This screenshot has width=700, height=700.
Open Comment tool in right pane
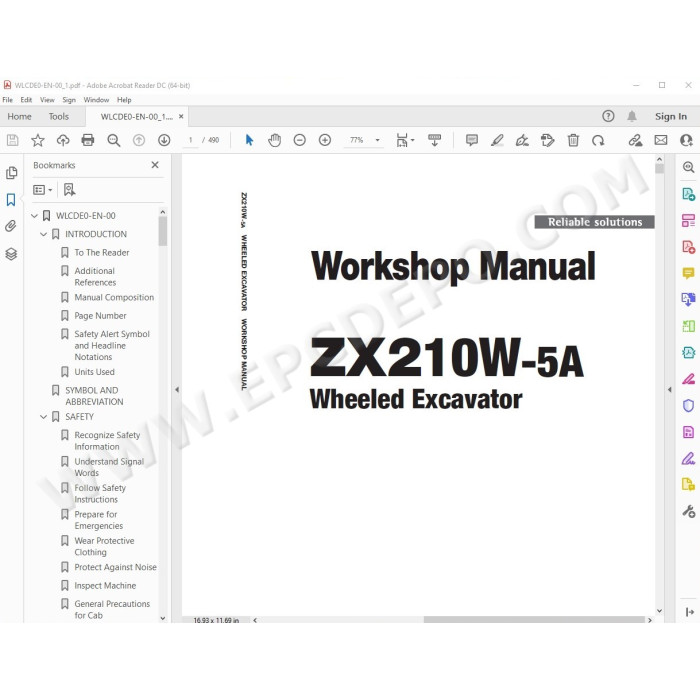click(x=688, y=273)
